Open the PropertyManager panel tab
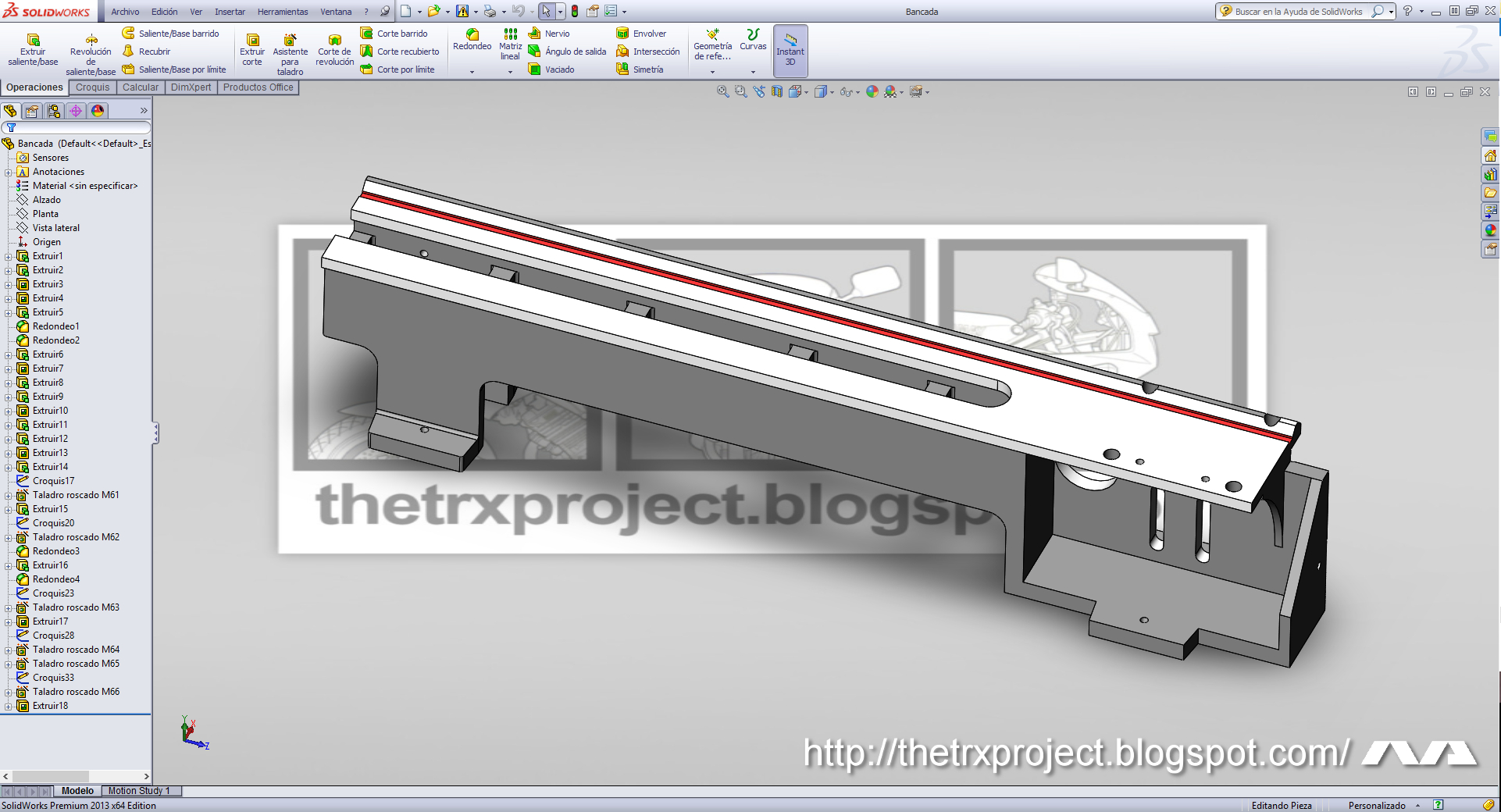1501x812 pixels. pos(32,111)
